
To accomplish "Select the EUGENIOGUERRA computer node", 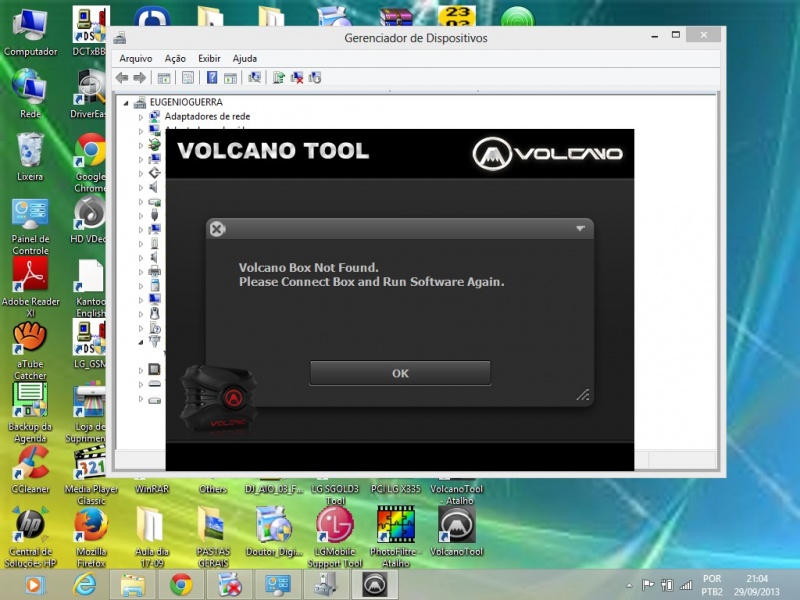I will tap(186, 102).
